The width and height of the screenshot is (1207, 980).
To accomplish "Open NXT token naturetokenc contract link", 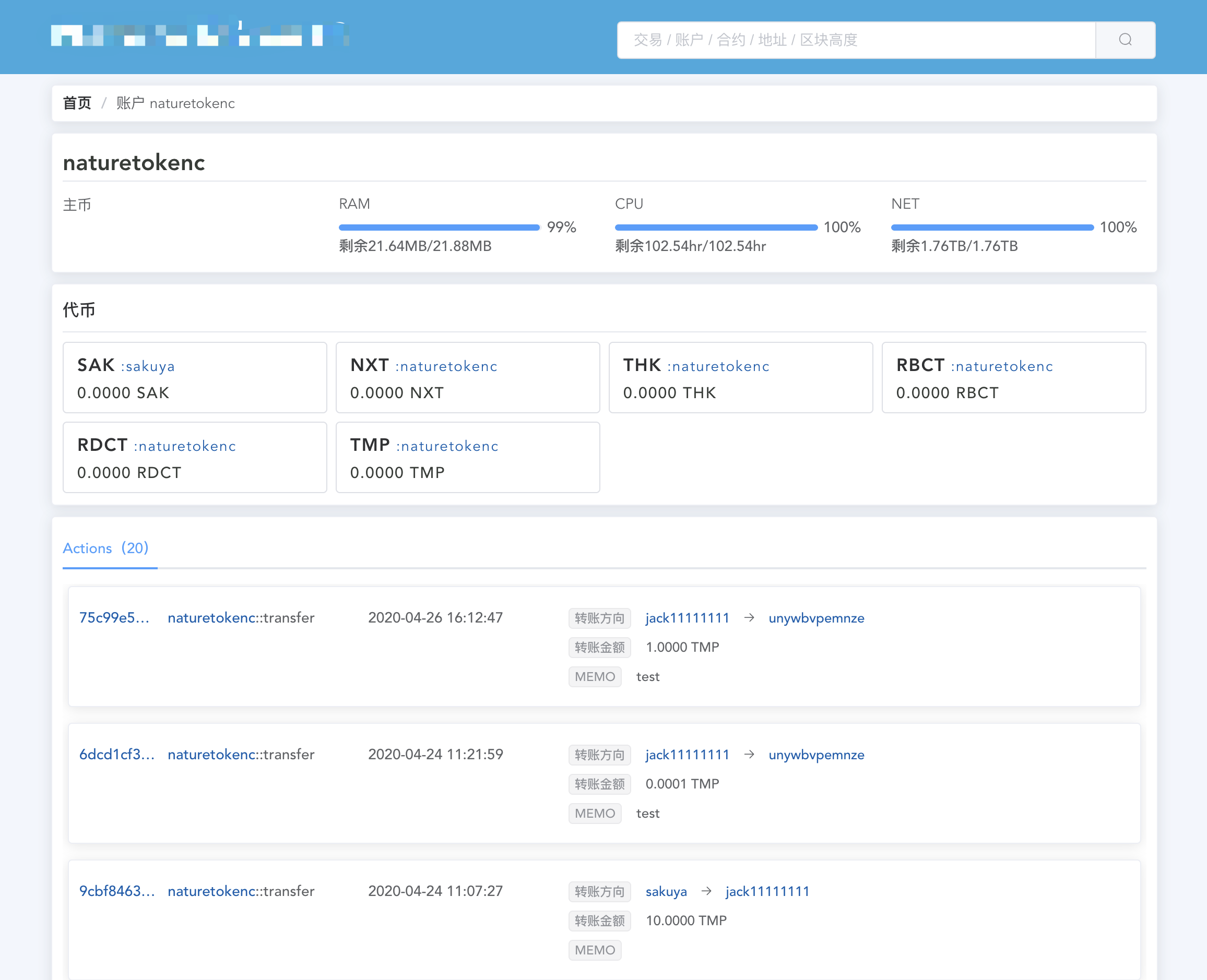I will [446, 366].
